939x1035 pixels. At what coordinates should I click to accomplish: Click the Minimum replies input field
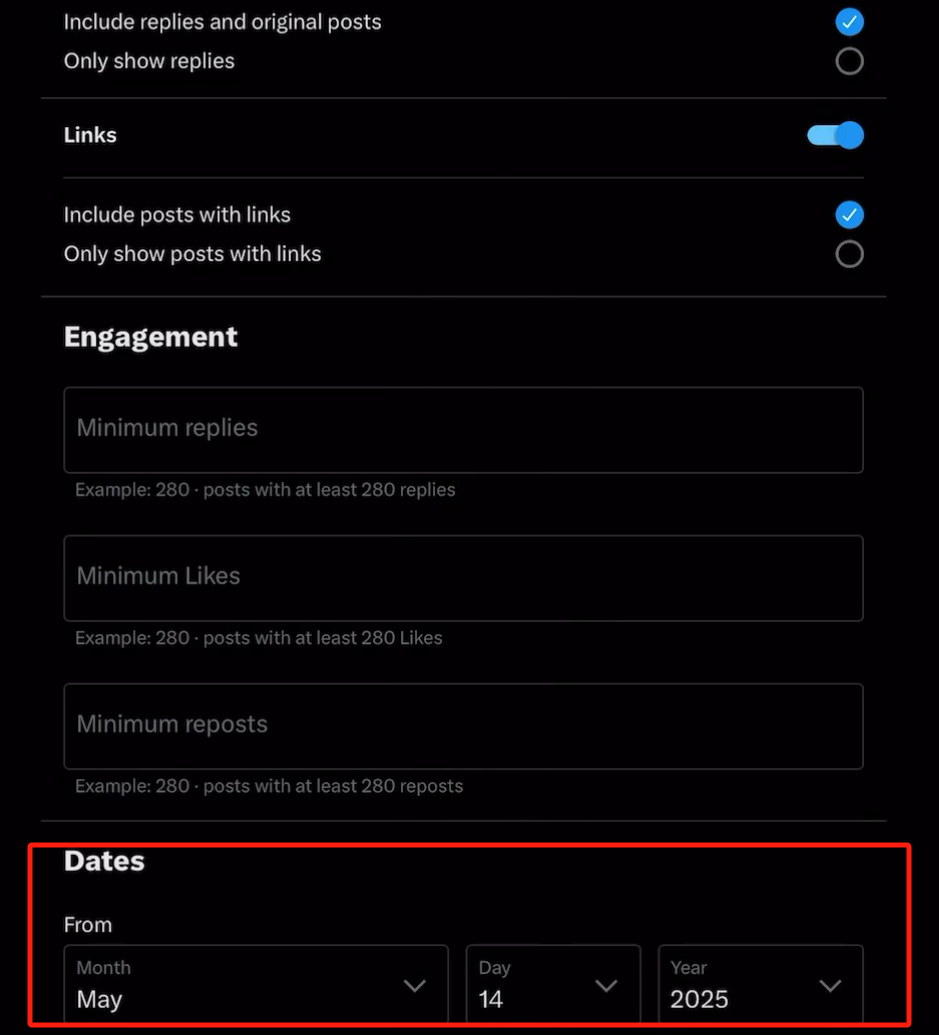[463, 429]
